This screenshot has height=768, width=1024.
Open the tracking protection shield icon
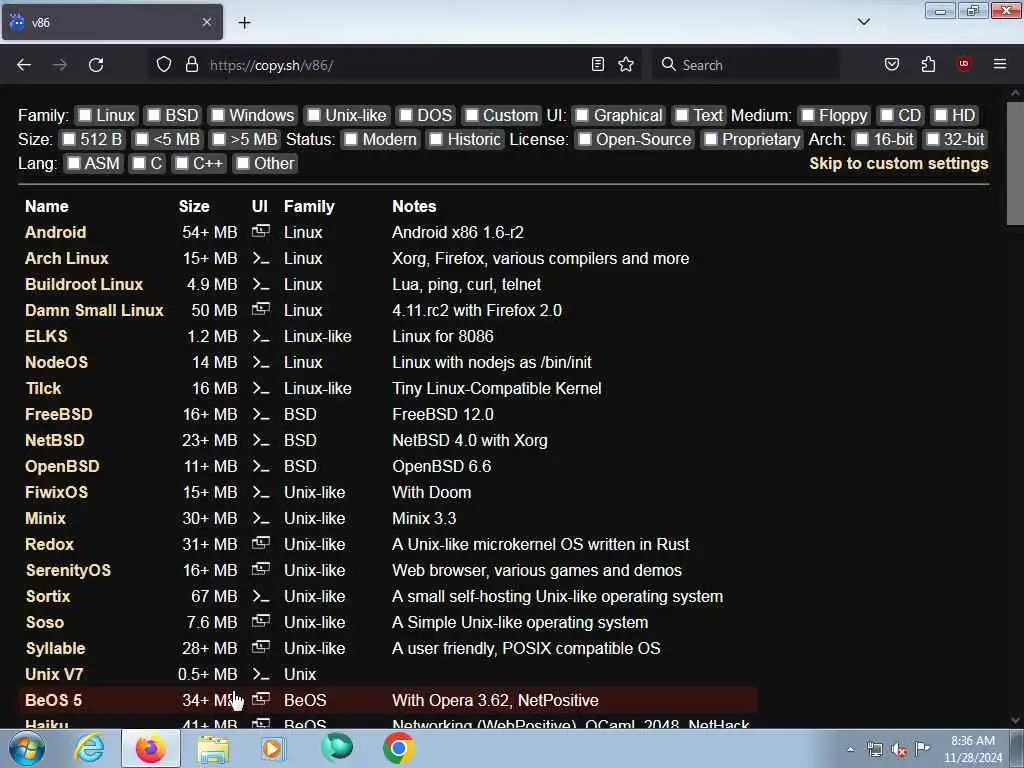[x=164, y=65]
